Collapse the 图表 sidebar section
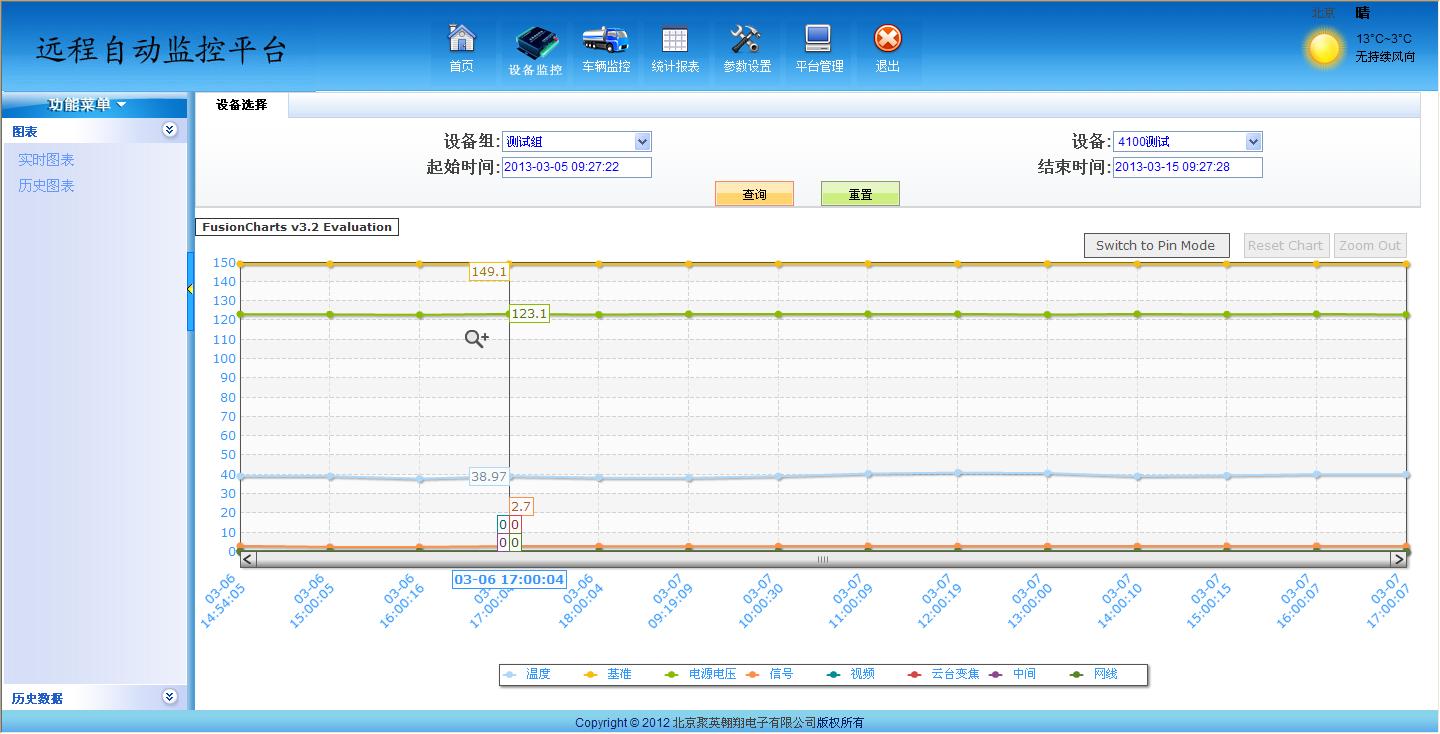 170,130
